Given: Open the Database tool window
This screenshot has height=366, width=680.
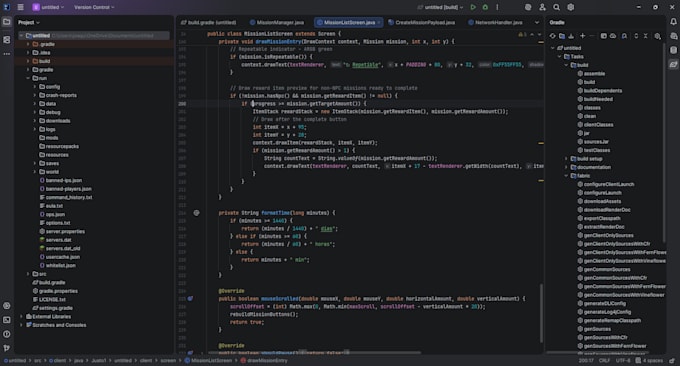Looking at the screenshot, I should 673,50.
